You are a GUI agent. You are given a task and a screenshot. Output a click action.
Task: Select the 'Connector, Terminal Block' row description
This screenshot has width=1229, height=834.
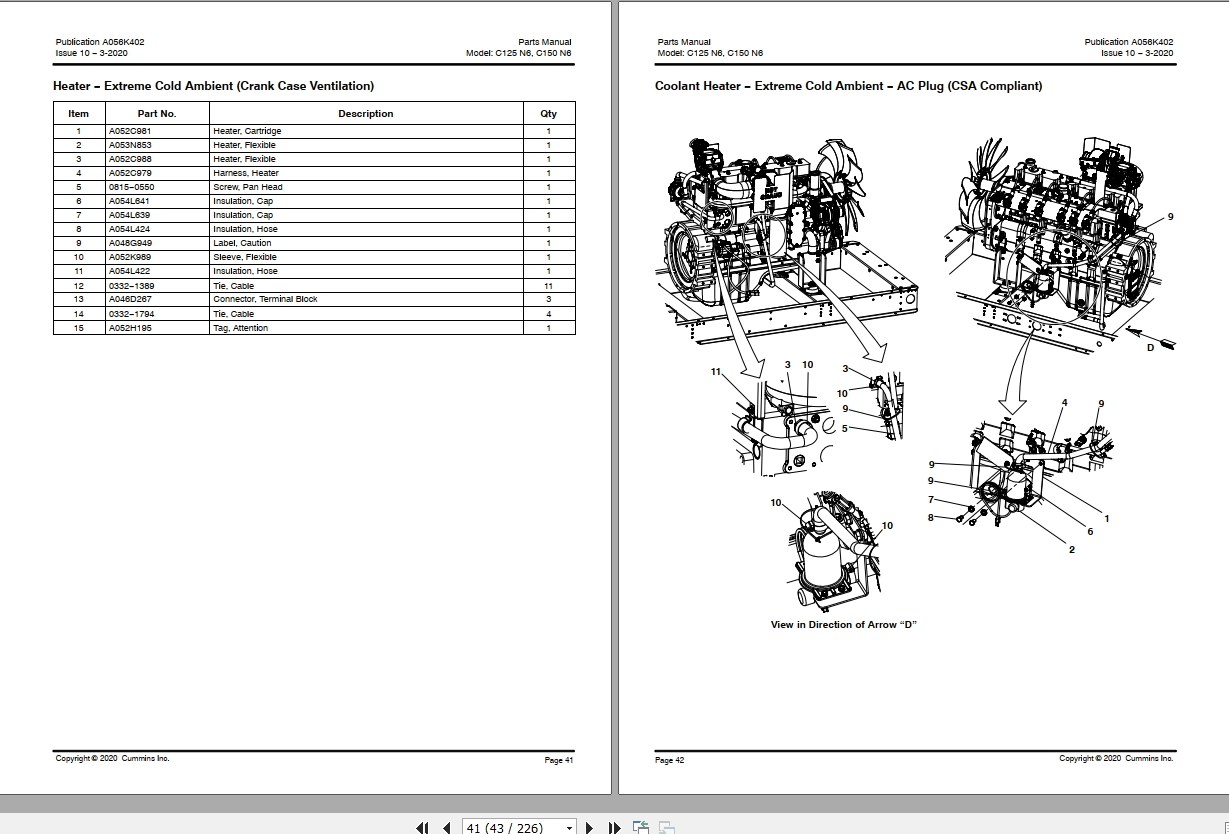pos(265,299)
